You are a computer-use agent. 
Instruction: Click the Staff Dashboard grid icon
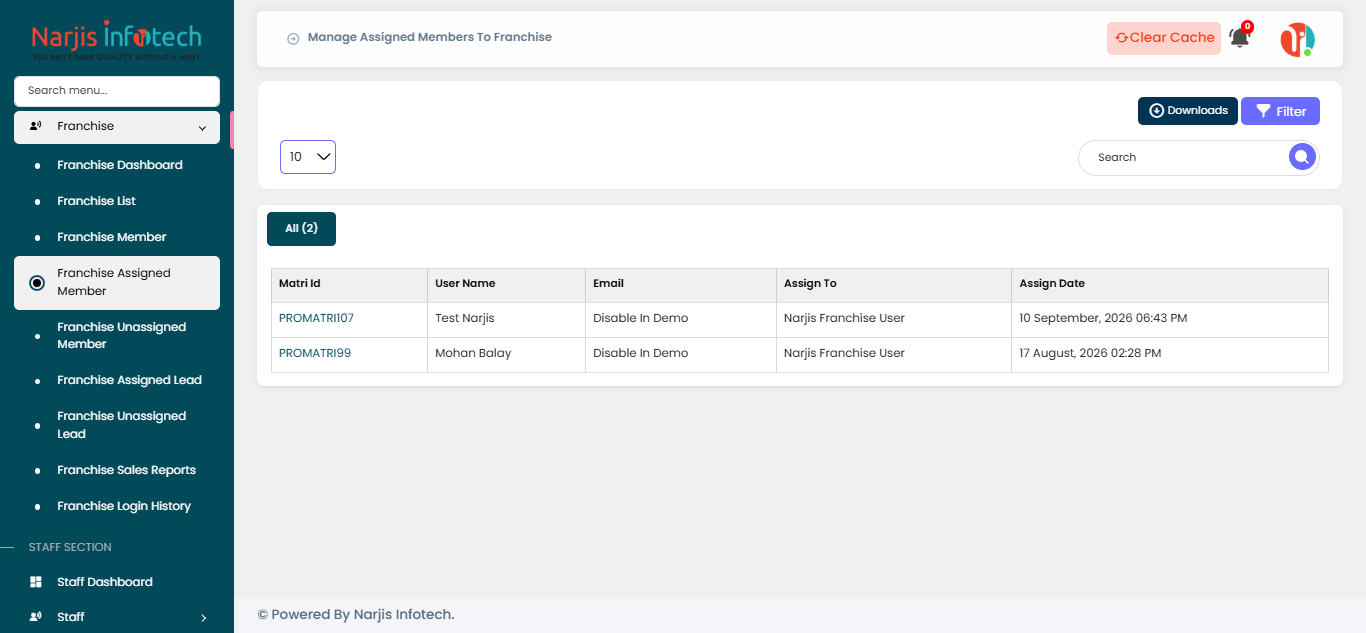point(36,582)
